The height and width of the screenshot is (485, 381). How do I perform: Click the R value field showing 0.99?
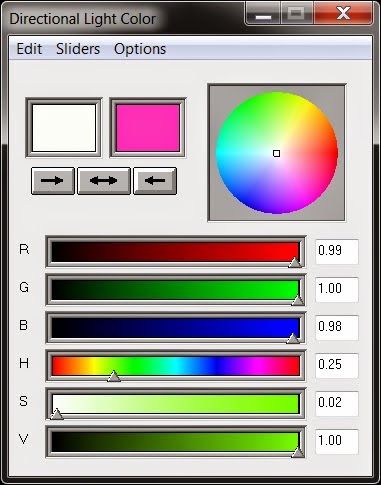[x=337, y=251]
